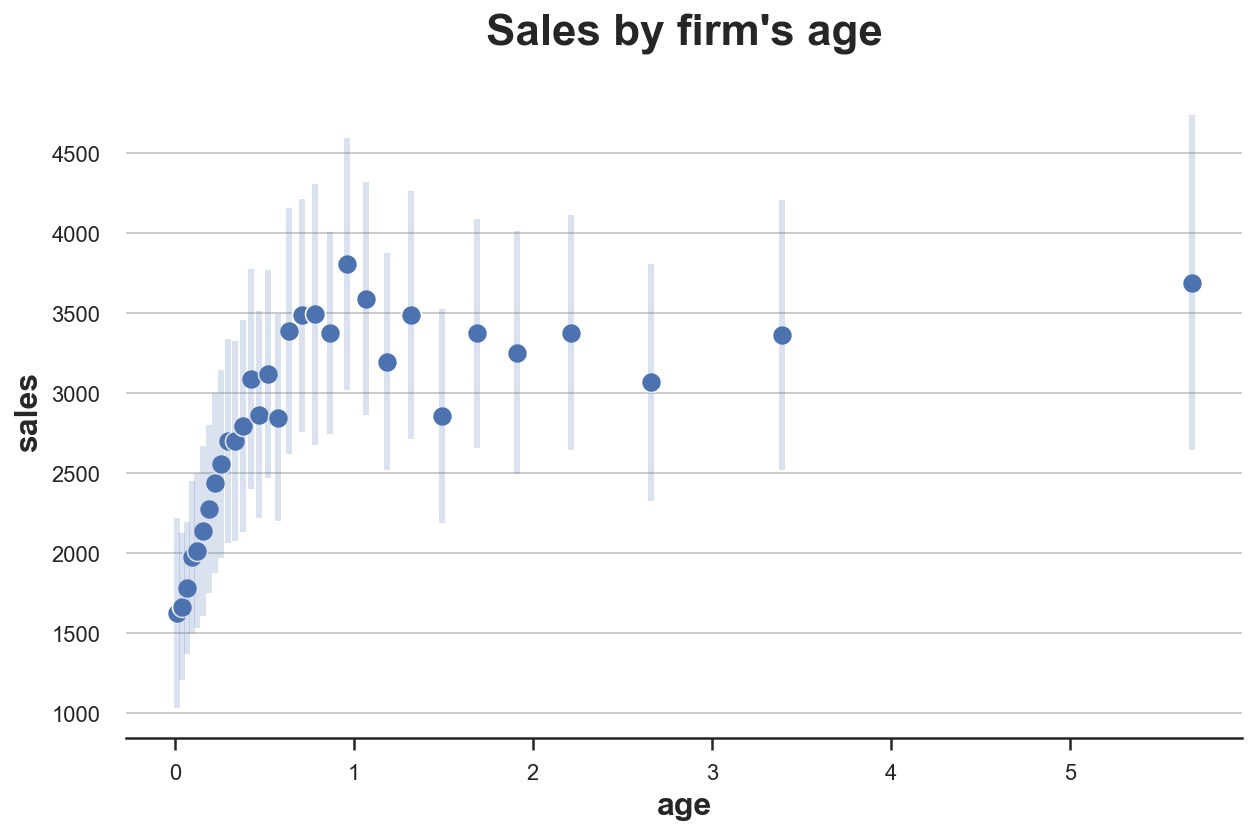Click the chart title "Sales by firm's age"
The image size is (1256, 835).
tap(684, 32)
